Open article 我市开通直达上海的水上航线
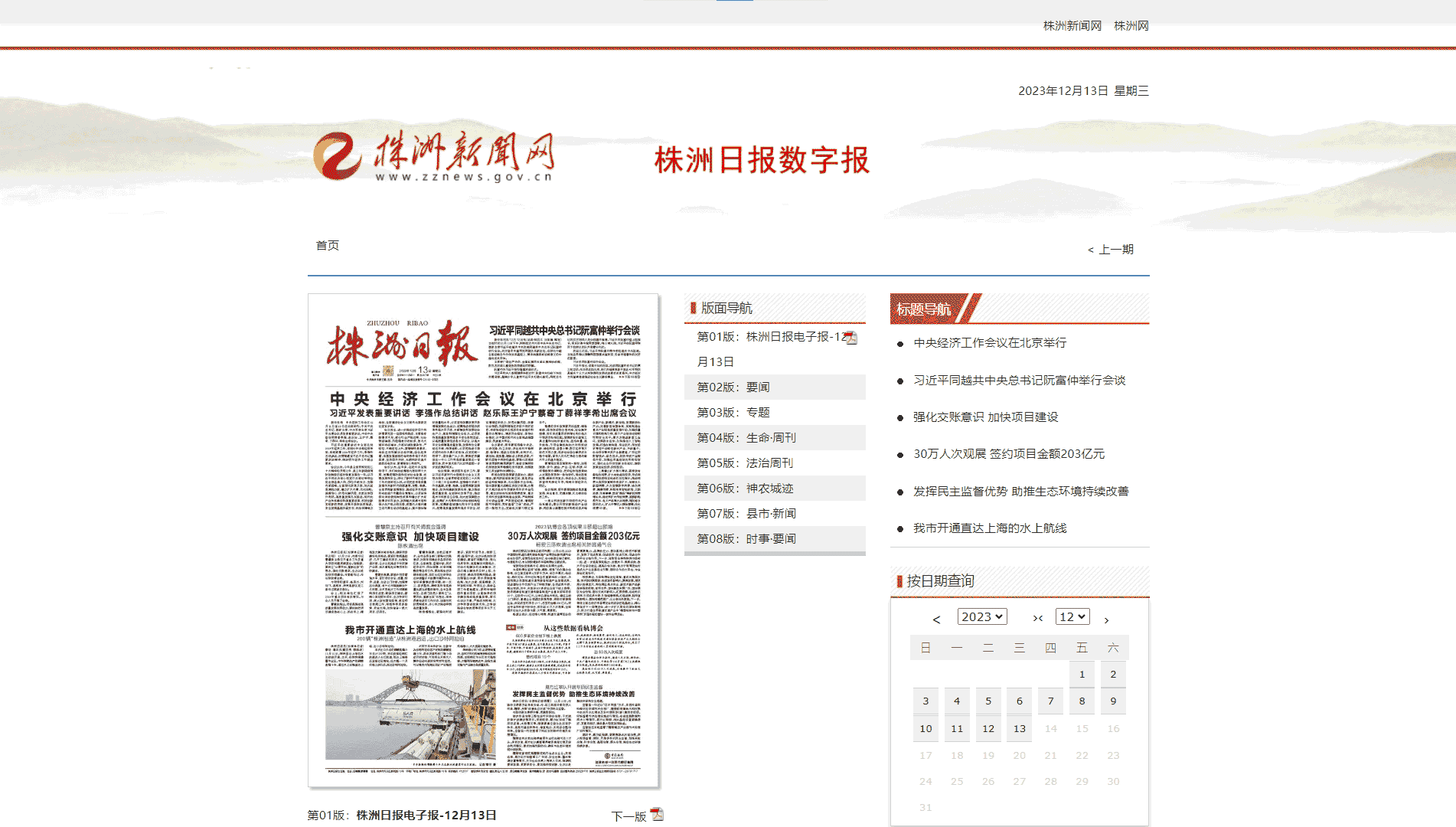The width and height of the screenshot is (1456, 827). 990,528
